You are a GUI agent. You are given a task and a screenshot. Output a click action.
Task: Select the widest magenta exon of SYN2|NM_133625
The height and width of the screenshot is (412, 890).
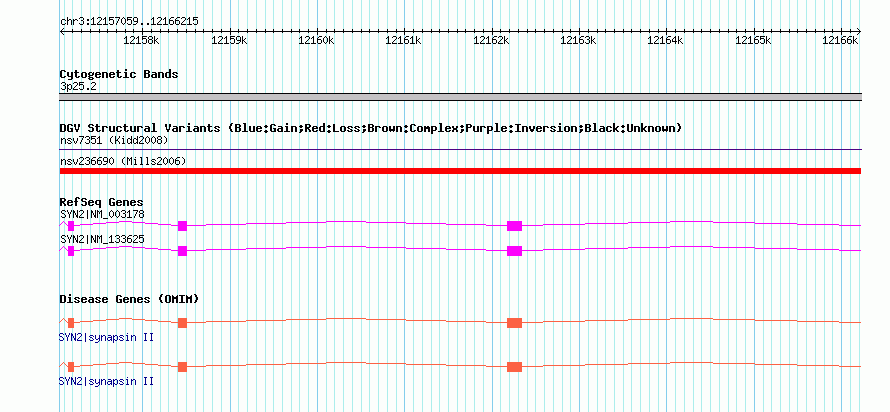tap(514, 251)
